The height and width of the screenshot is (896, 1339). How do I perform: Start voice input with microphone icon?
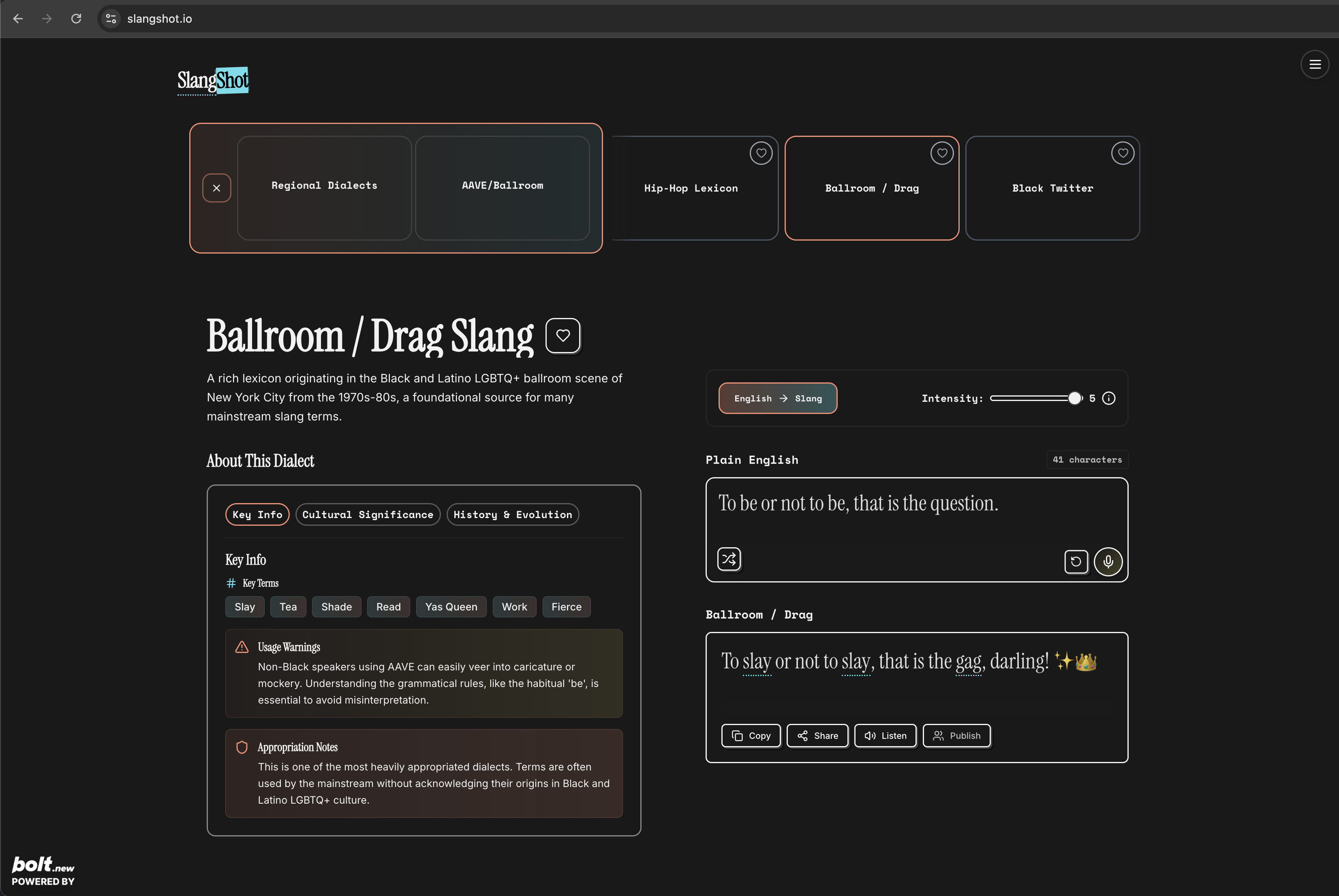point(1108,561)
